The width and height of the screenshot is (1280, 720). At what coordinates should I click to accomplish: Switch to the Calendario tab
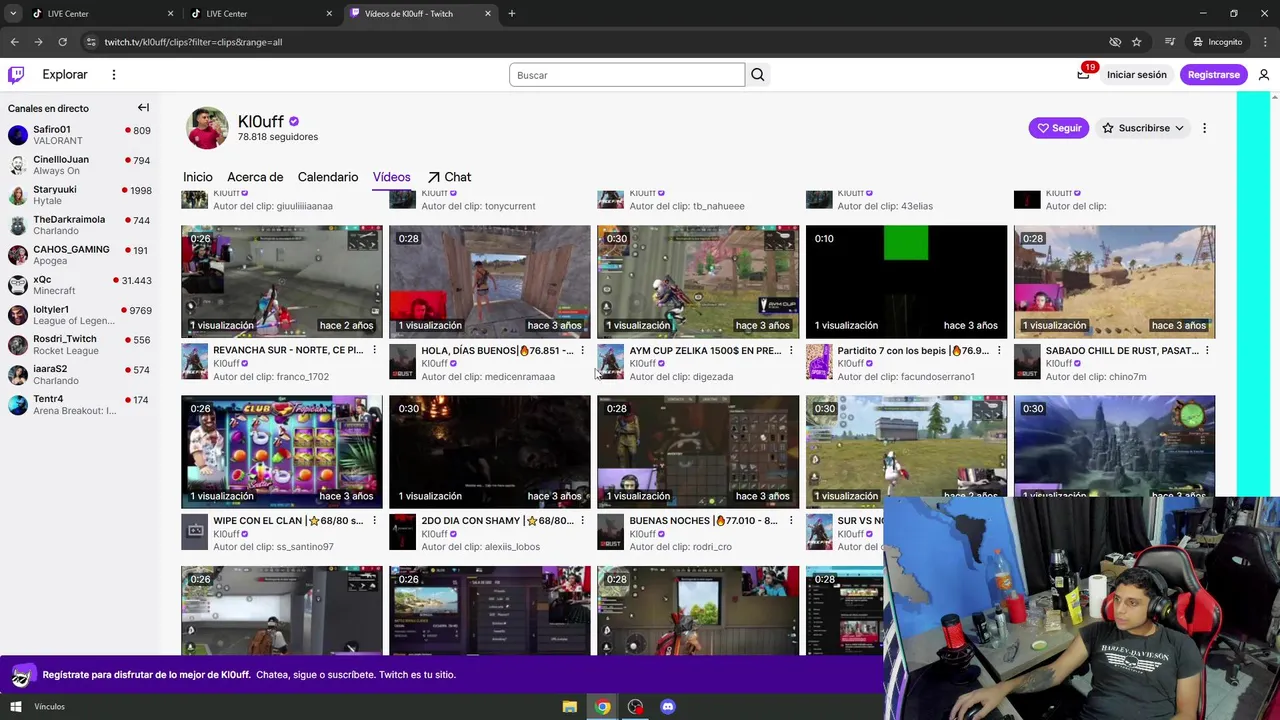(328, 177)
